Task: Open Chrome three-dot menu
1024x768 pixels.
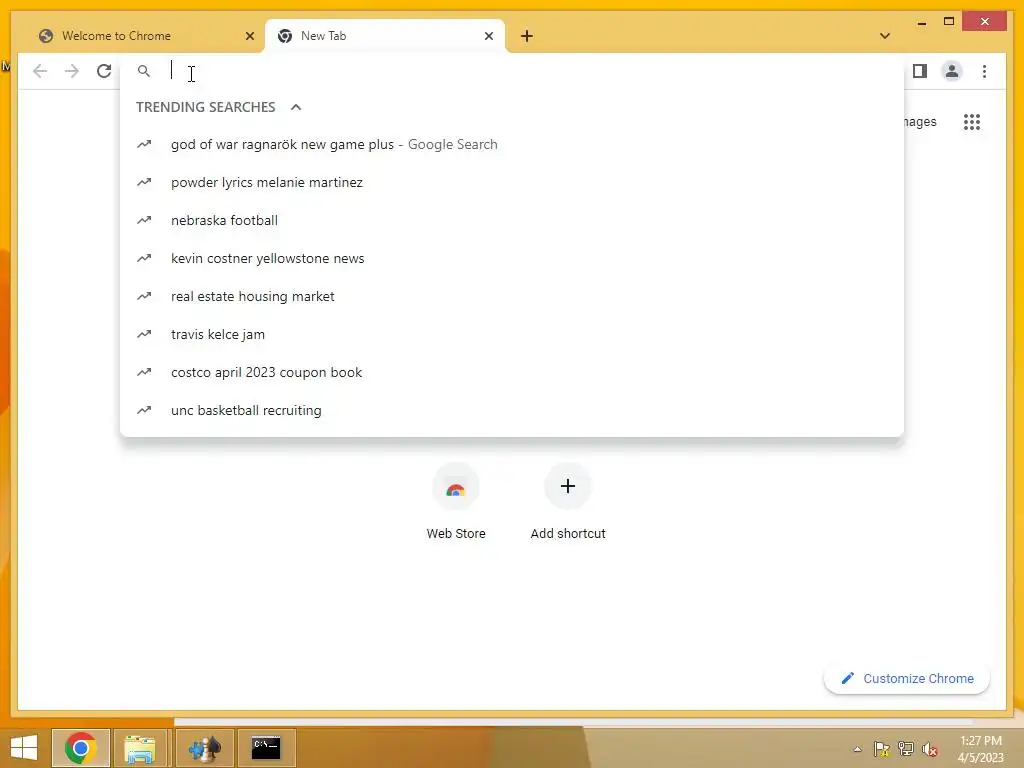Action: (x=984, y=71)
